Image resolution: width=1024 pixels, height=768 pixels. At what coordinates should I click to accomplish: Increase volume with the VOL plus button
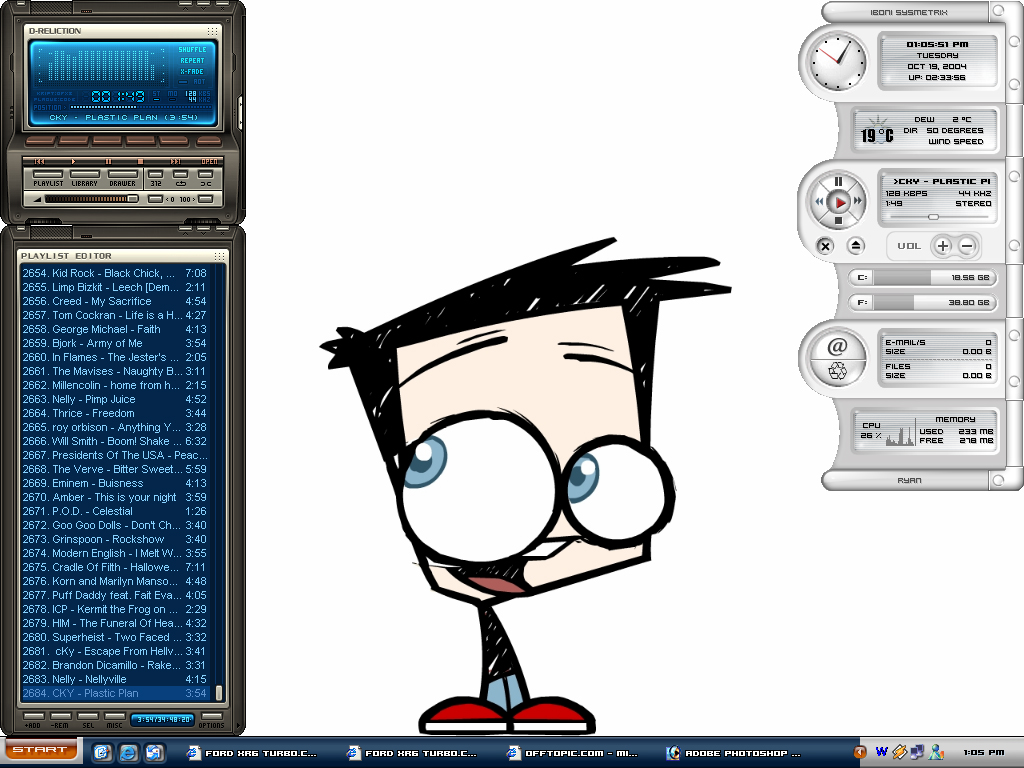(942, 246)
